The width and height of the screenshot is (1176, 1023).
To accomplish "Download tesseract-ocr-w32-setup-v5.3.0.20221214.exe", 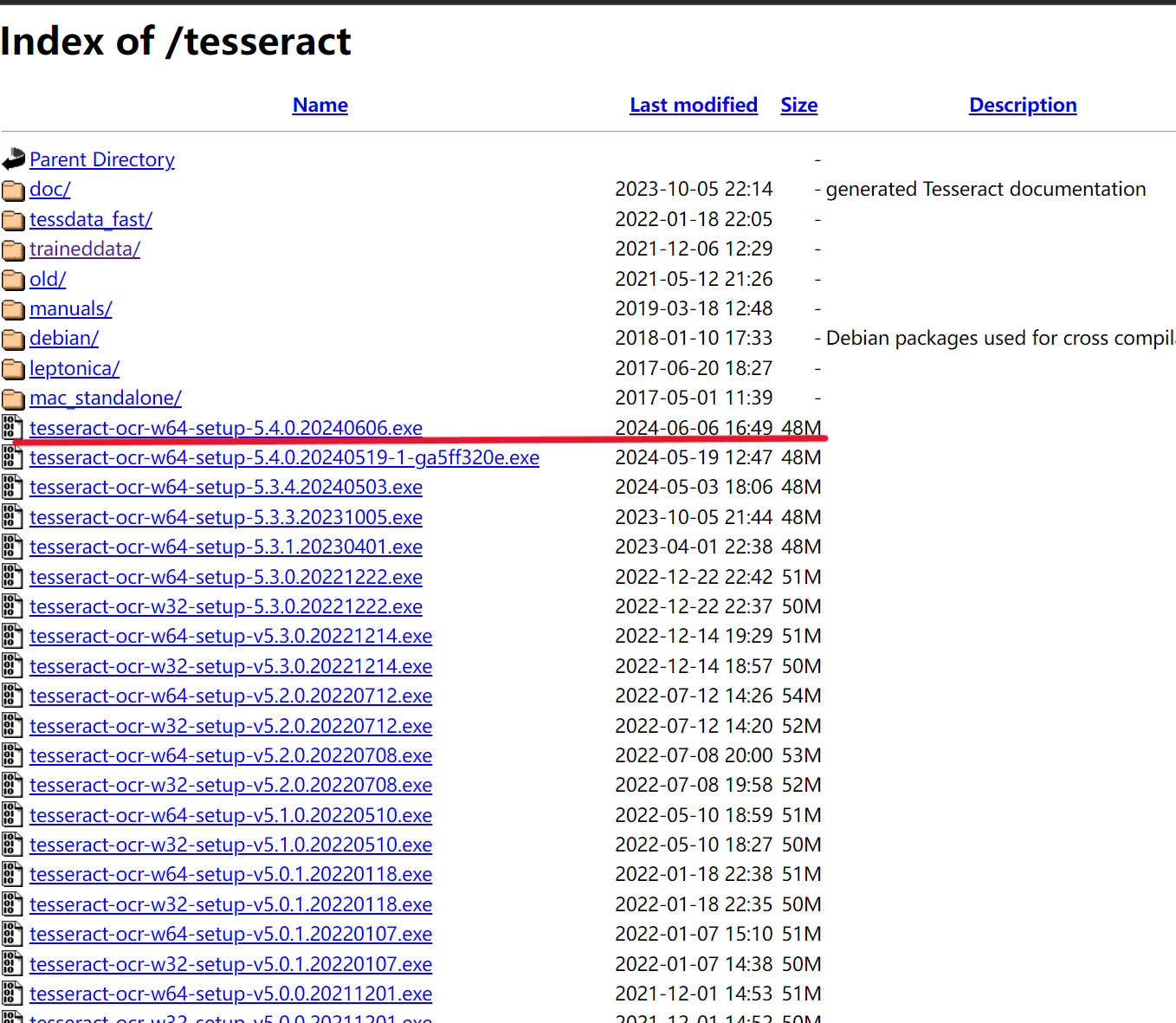I will (x=230, y=666).
